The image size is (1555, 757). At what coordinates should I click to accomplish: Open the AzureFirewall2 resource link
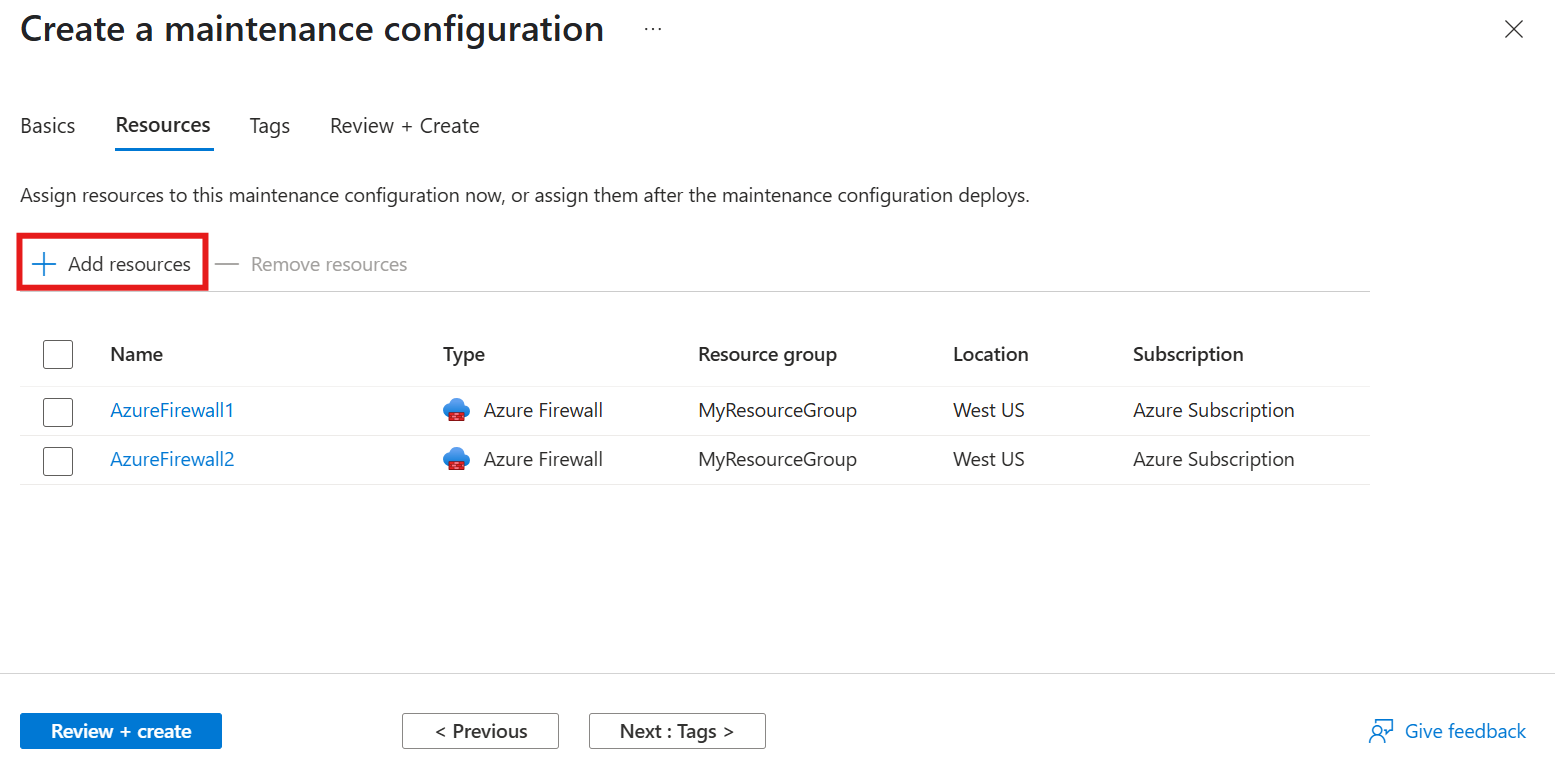coord(171,459)
